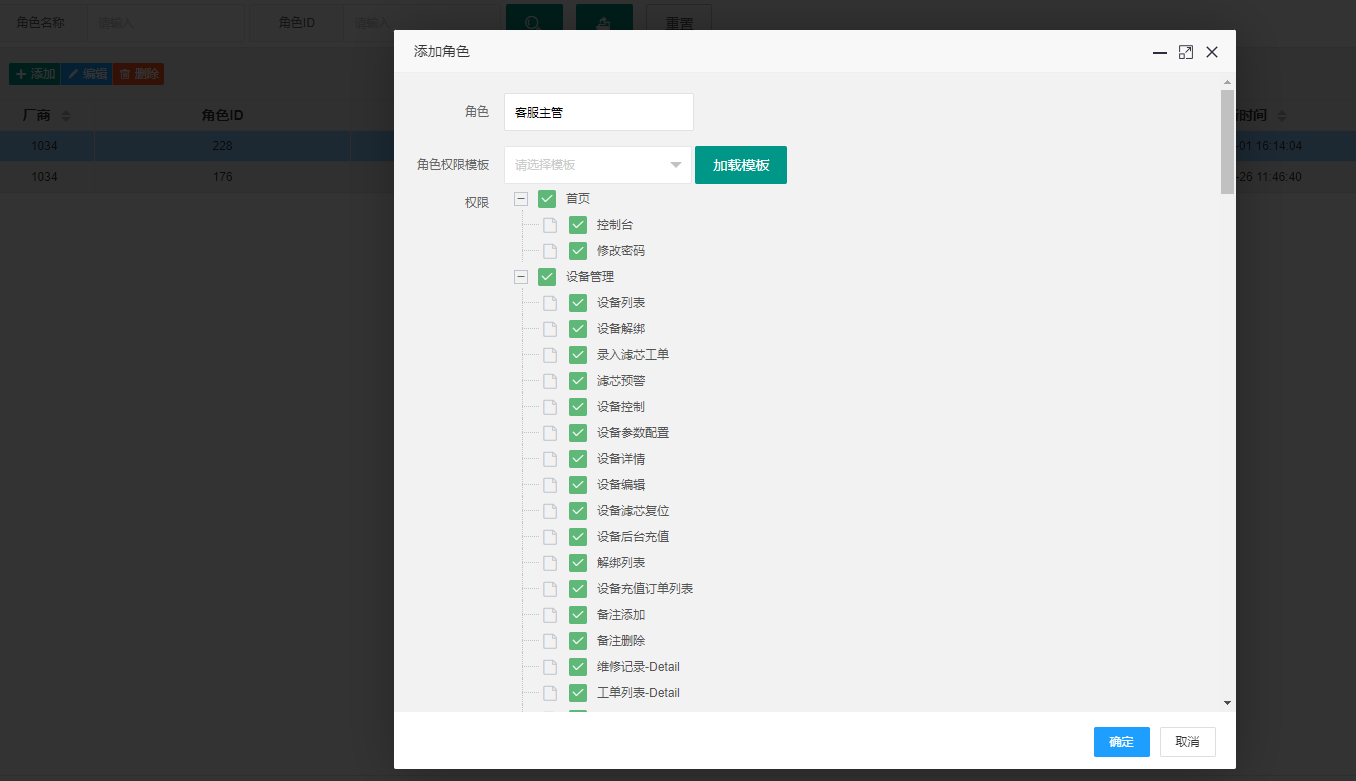Maximize the 添加角色 dialog
Screen dimensions: 1356x781
click(x=1186, y=52)
